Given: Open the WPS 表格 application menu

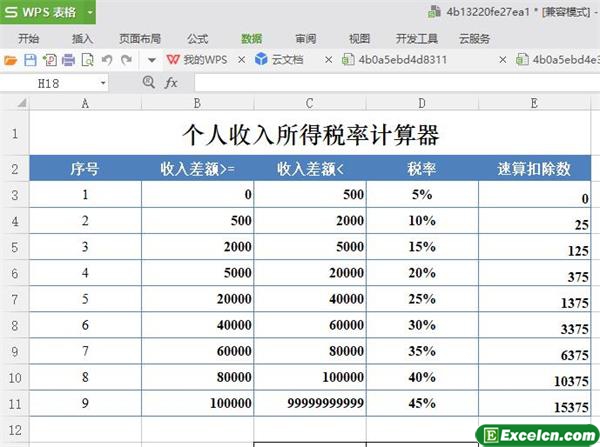Looking at the screenshot, I should (x=48, y=12).
